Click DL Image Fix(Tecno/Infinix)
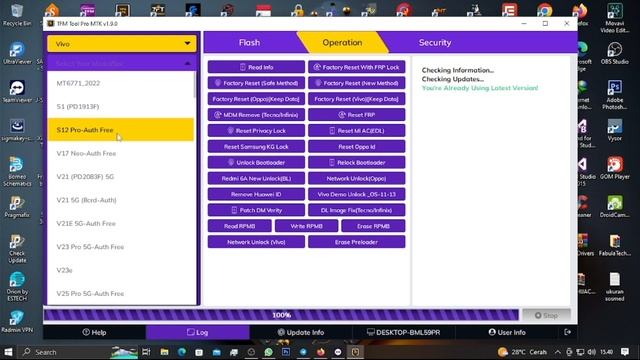 coord(357,210)
